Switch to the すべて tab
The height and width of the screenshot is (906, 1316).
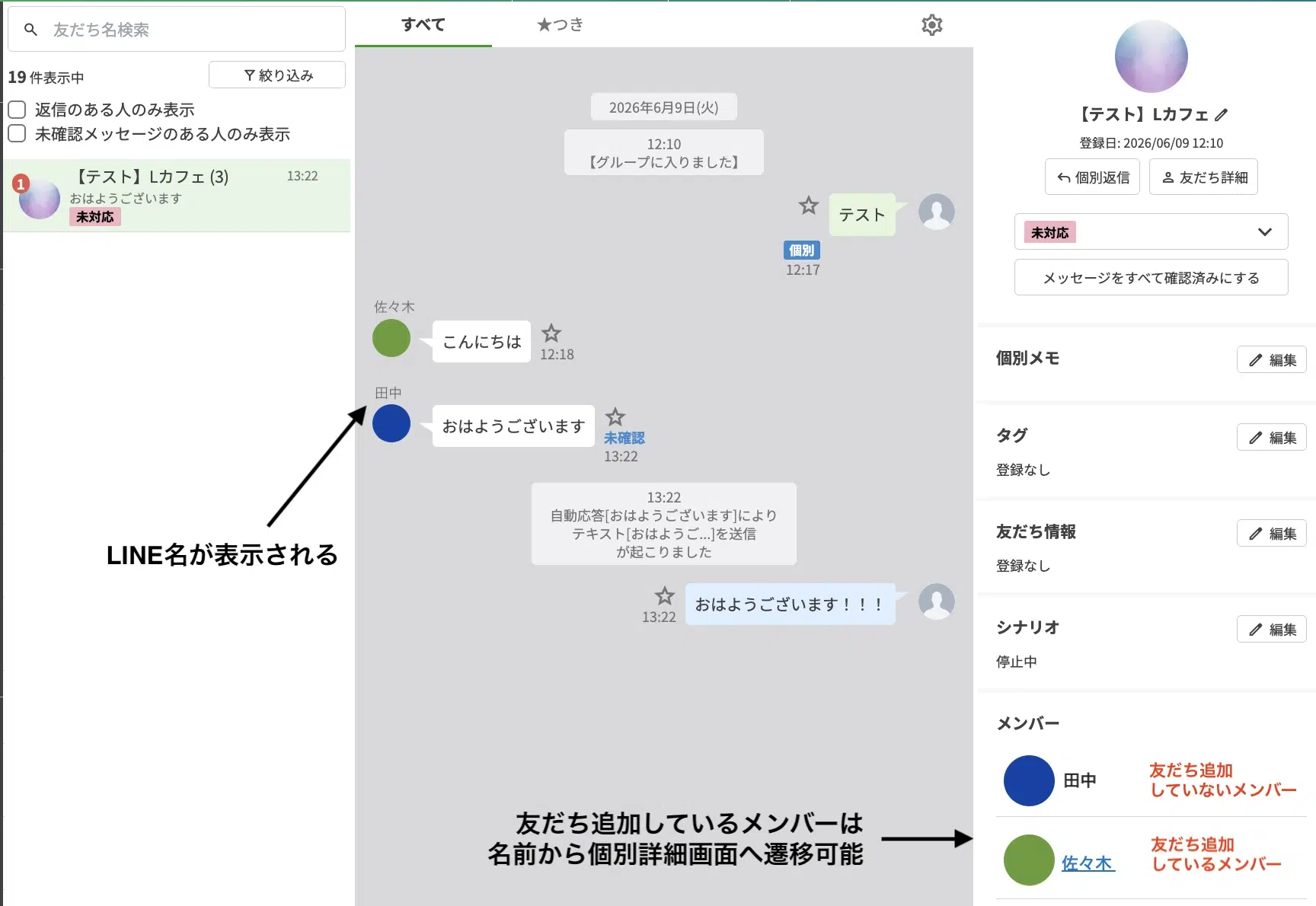point(423,24)
